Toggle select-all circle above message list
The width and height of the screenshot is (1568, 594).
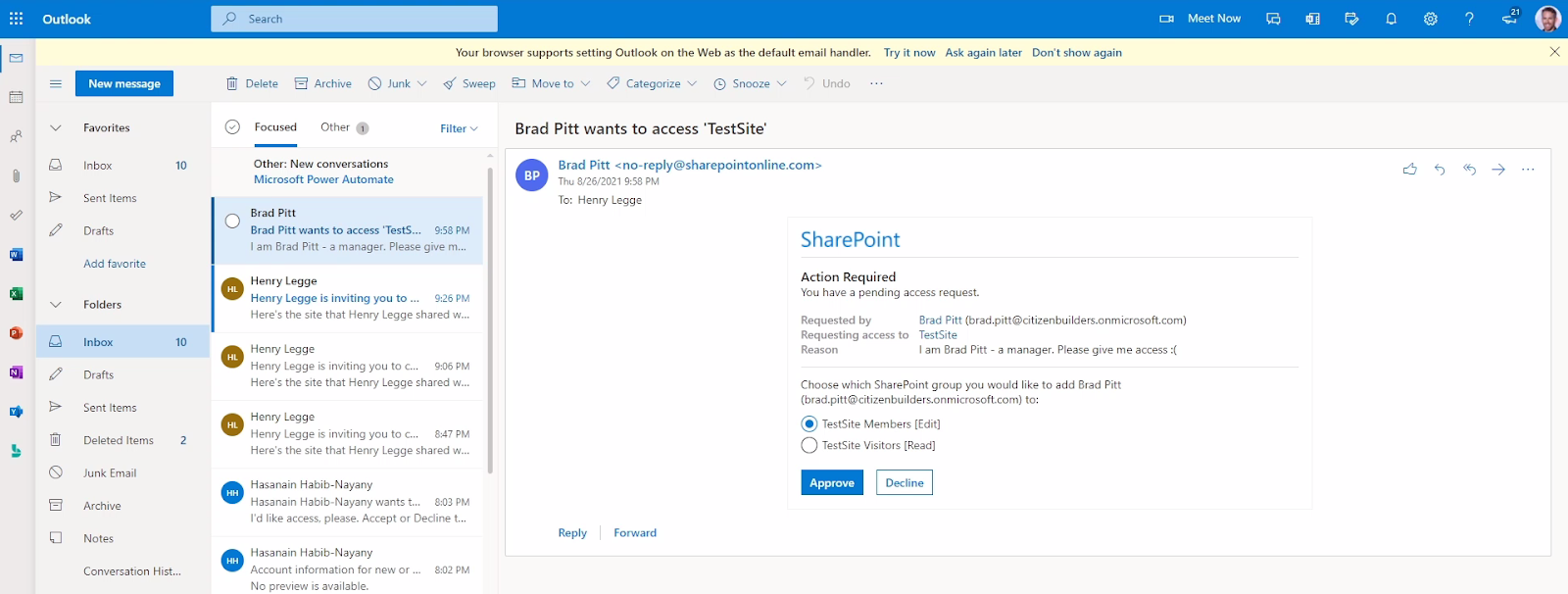(232, 127)
